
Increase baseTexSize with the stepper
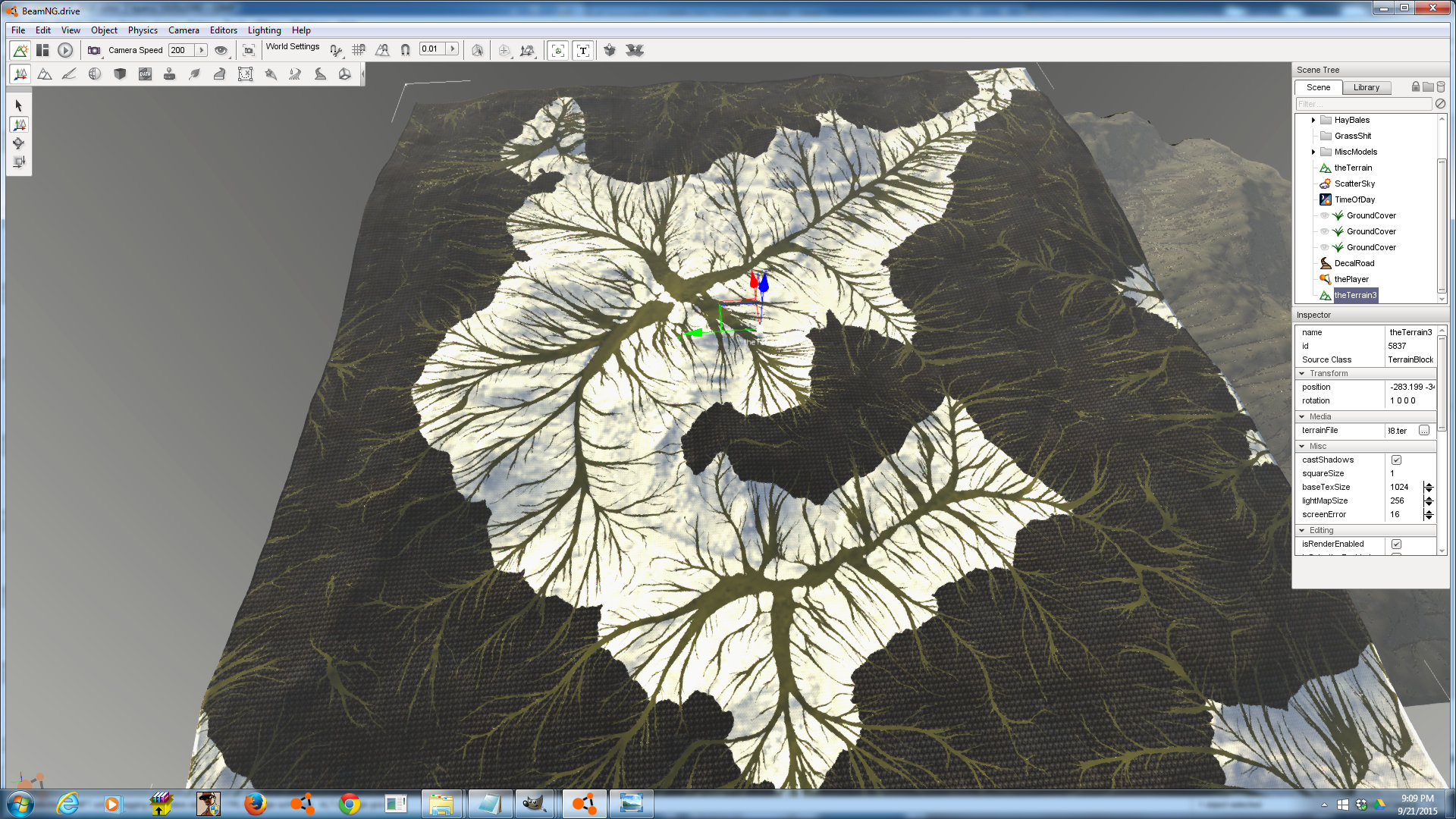(1429, 485)
